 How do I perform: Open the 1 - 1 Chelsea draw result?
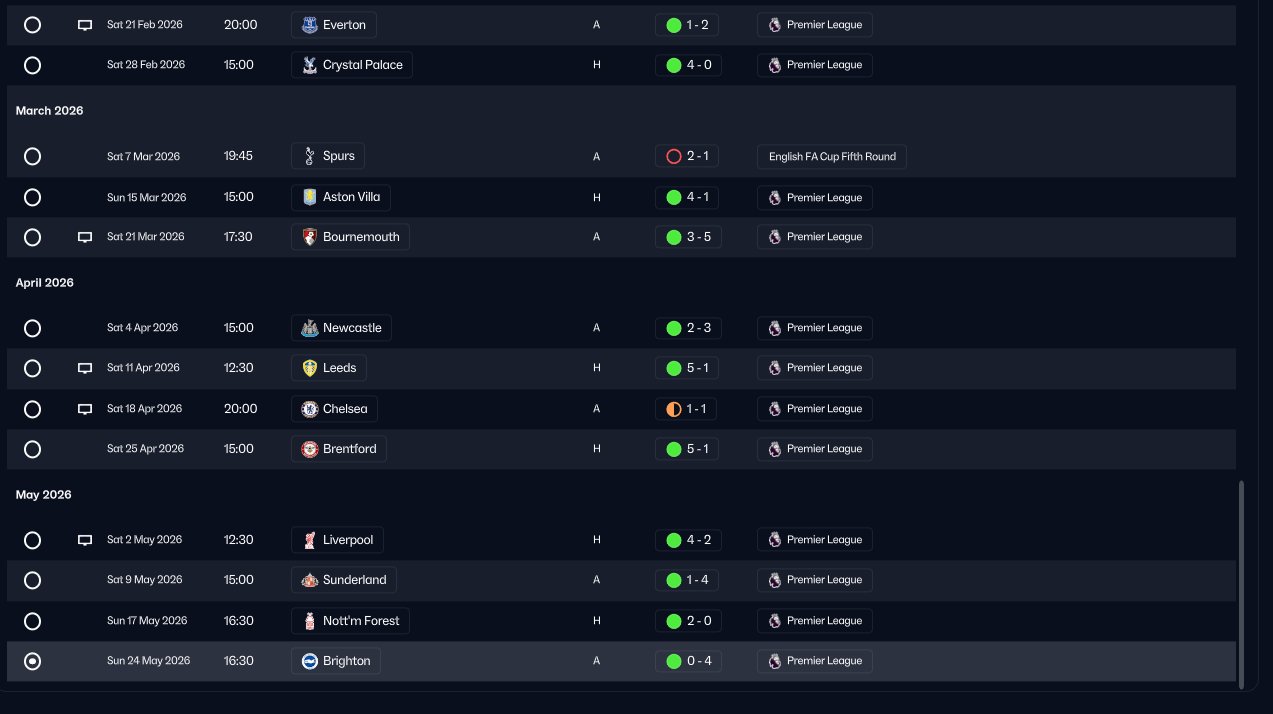[x=689, y=409]
